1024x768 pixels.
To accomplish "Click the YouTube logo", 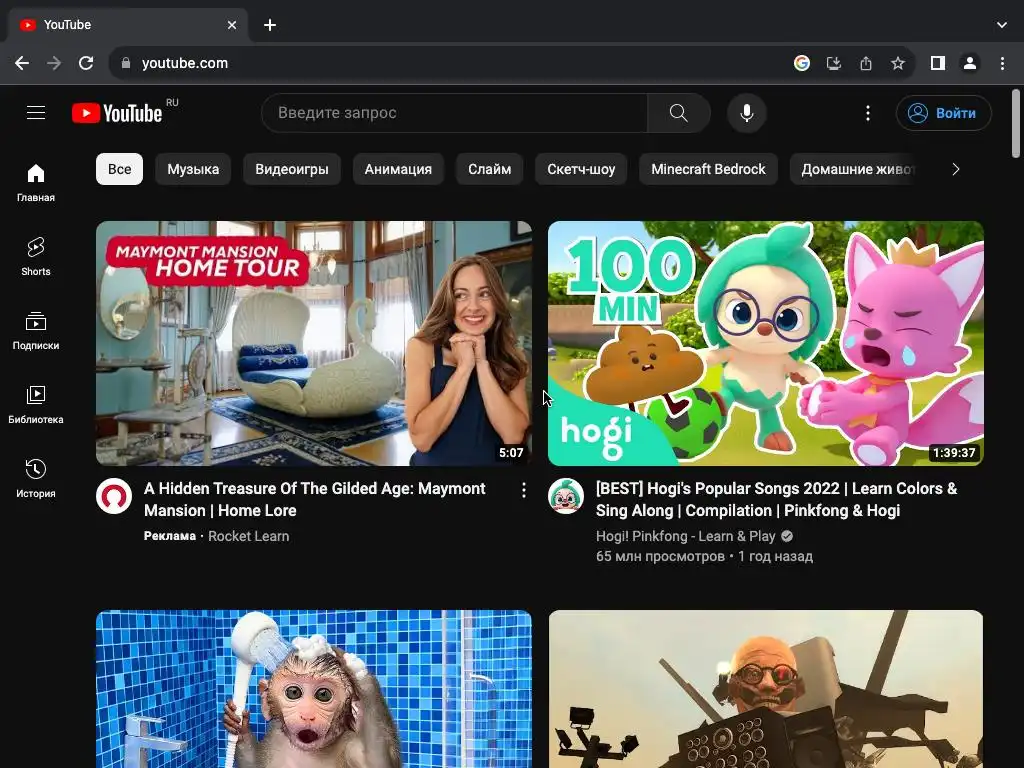I will pos(118,113).
